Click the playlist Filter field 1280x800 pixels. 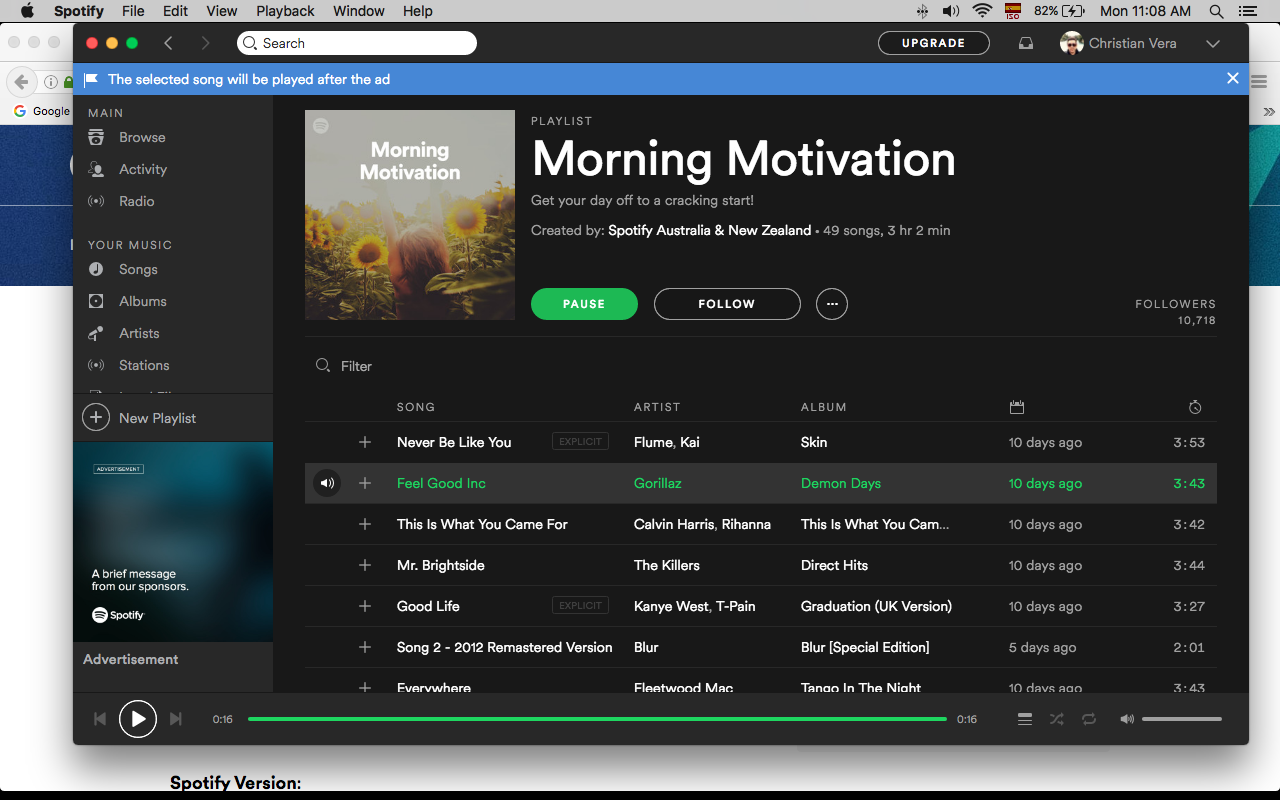pos(356,366)
